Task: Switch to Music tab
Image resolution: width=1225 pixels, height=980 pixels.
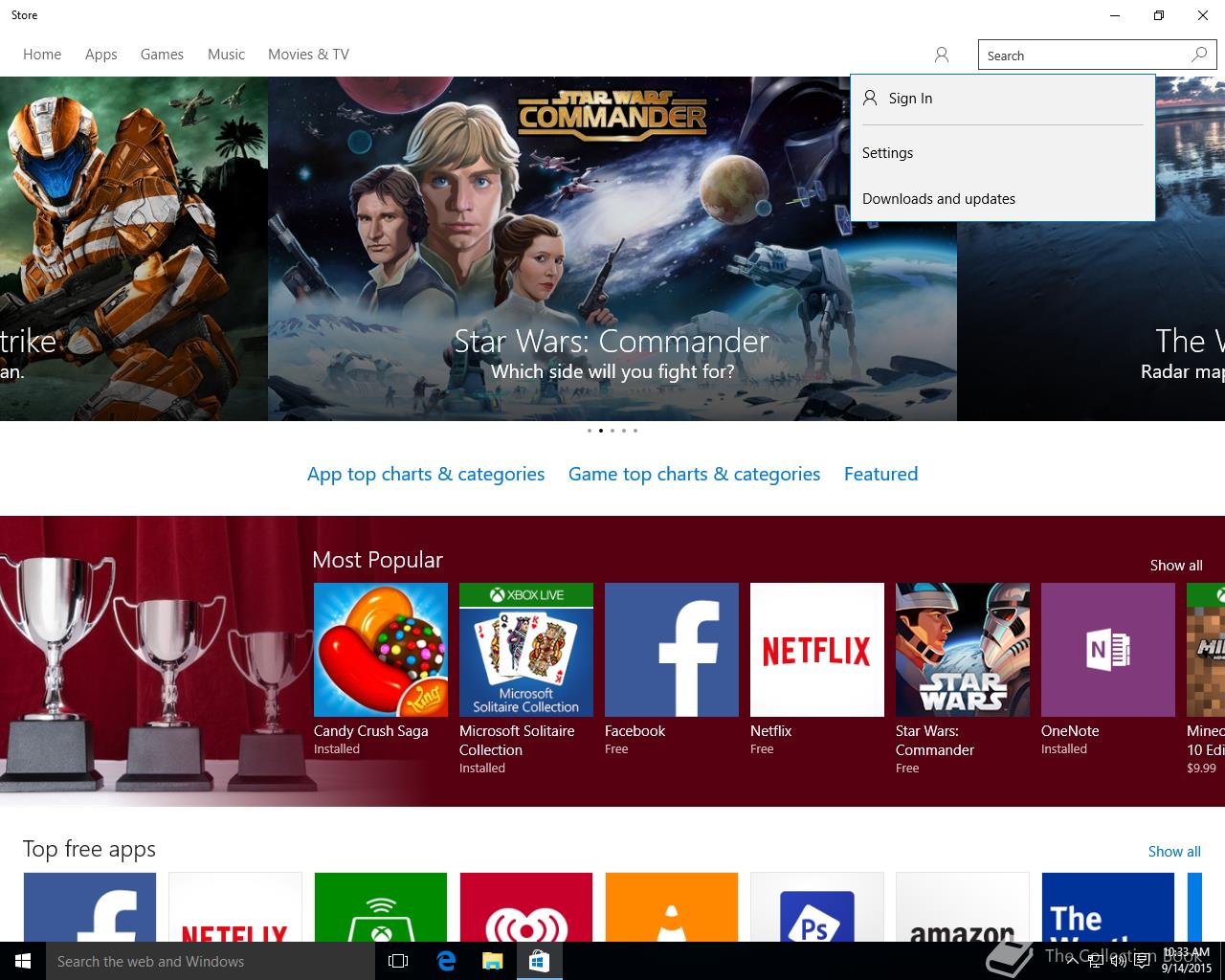Action: pyautogui.click(x=226, y=55)
